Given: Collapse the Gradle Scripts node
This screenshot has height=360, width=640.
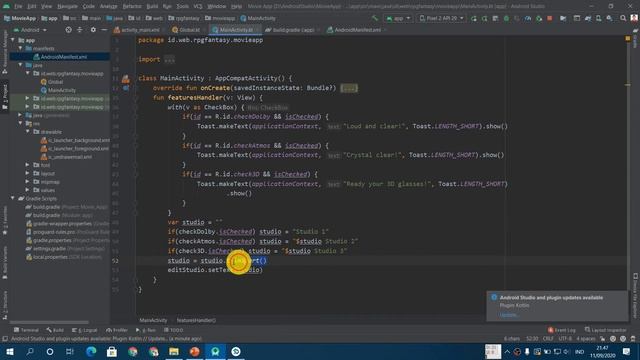Looking at the screenshot, I should point(13,198).
